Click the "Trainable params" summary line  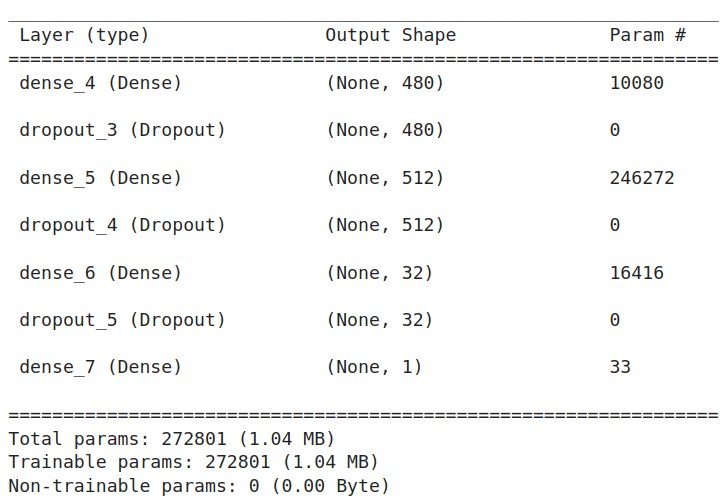coord(193,462)
